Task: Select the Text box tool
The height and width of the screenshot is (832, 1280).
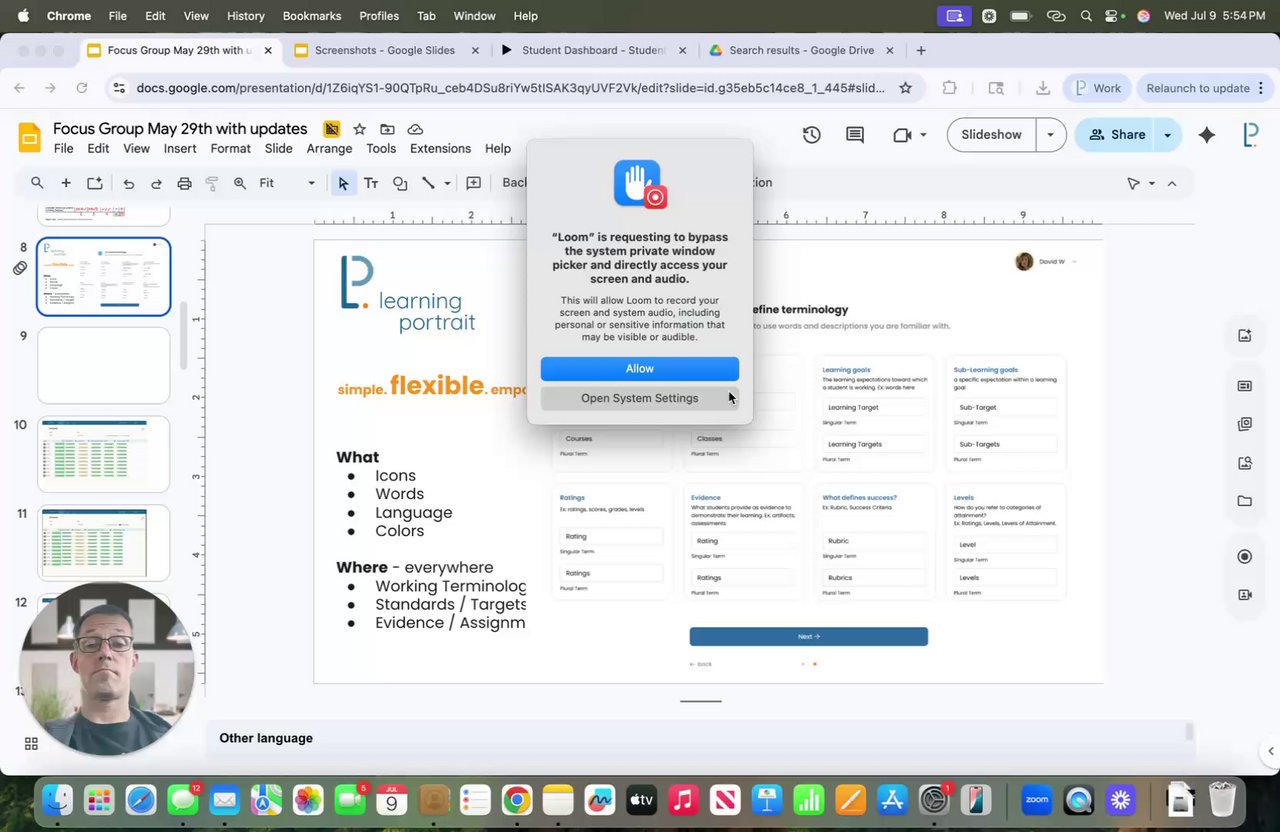Action: click(371, 183)
